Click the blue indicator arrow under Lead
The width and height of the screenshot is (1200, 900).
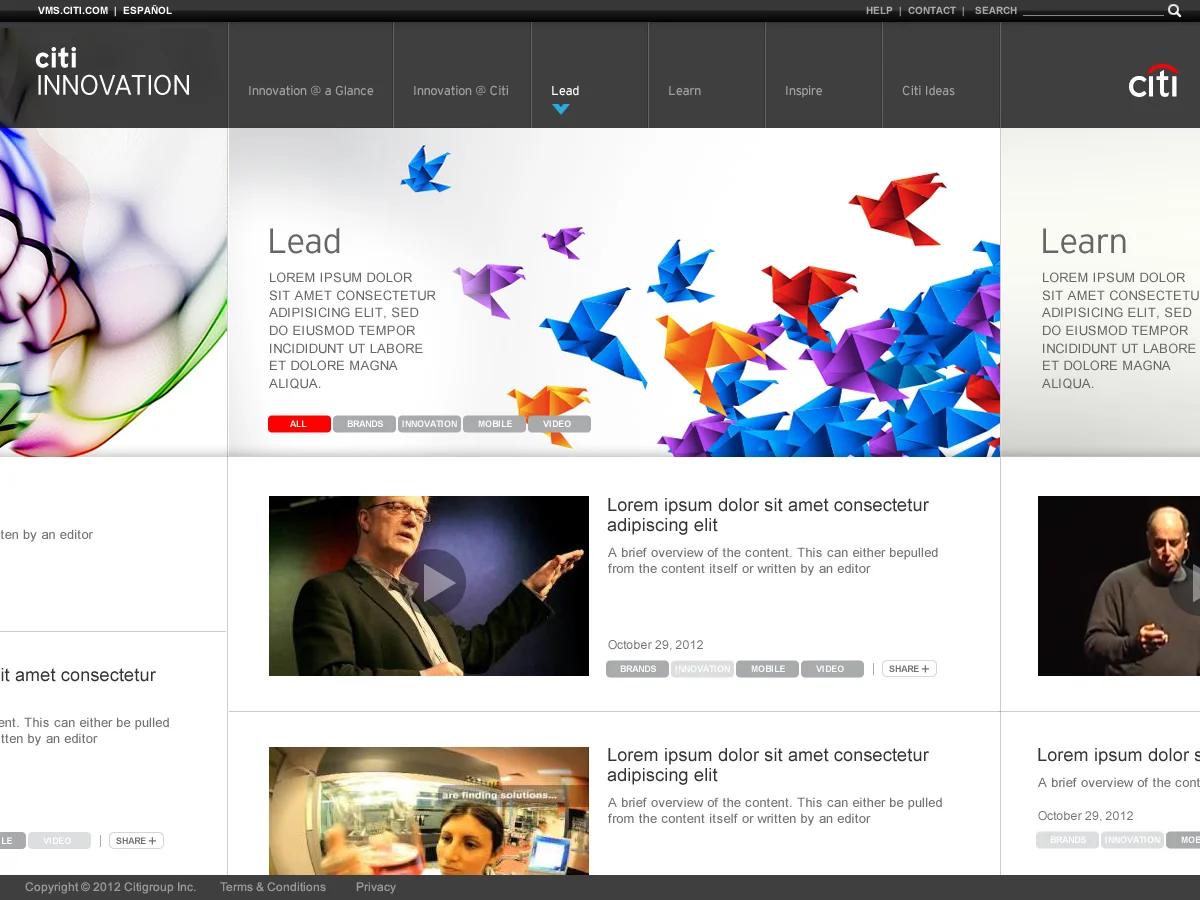561,109
